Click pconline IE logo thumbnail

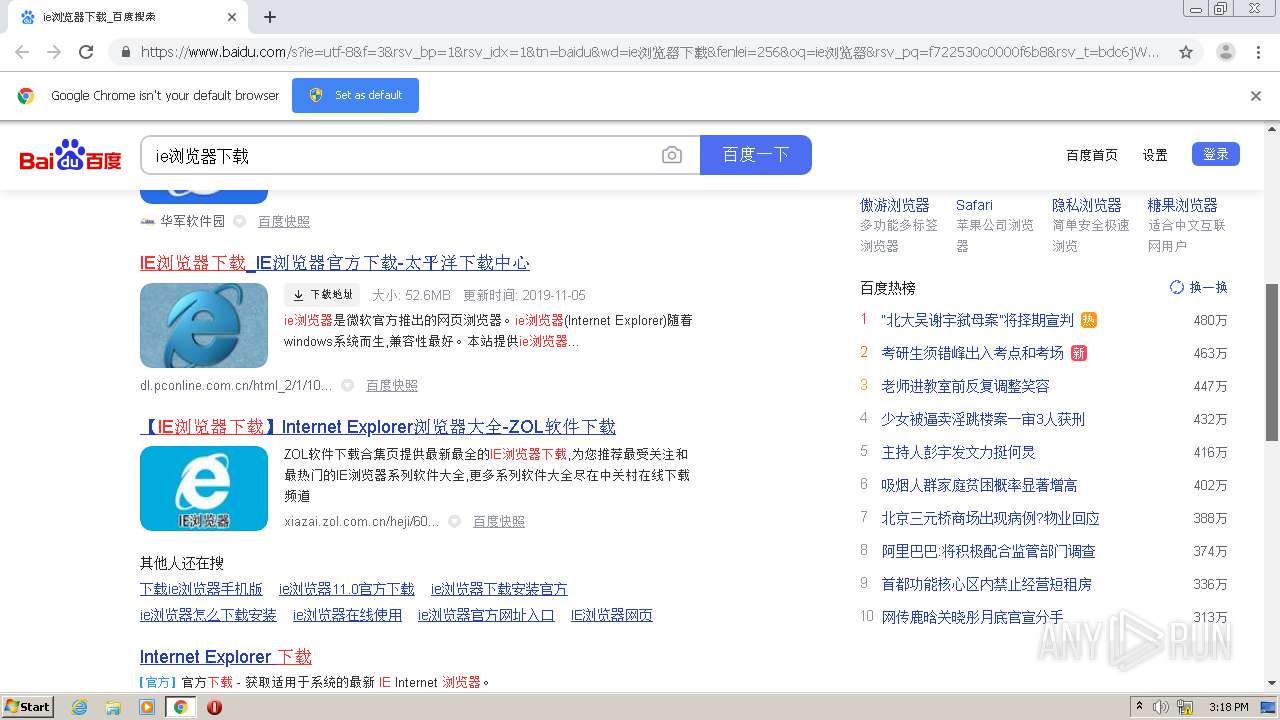204,325
